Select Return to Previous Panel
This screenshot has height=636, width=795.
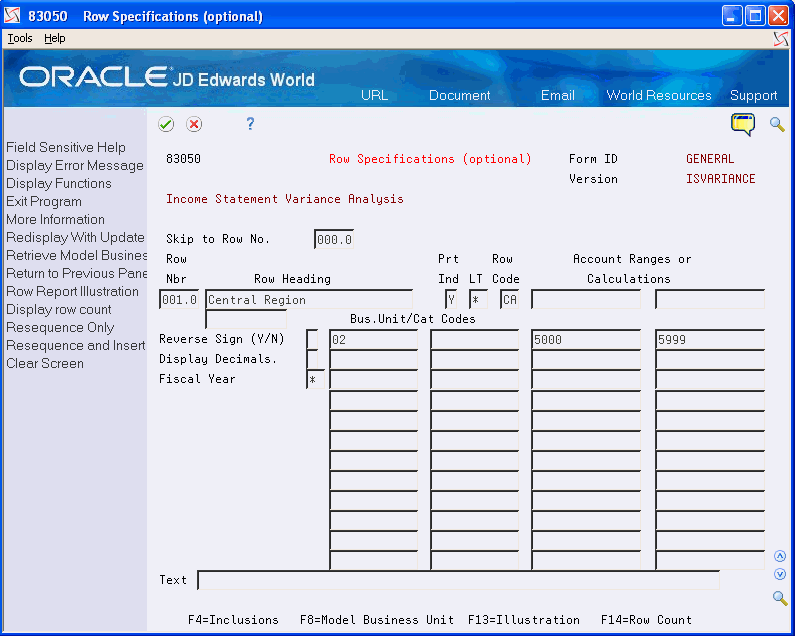point(77,274)
